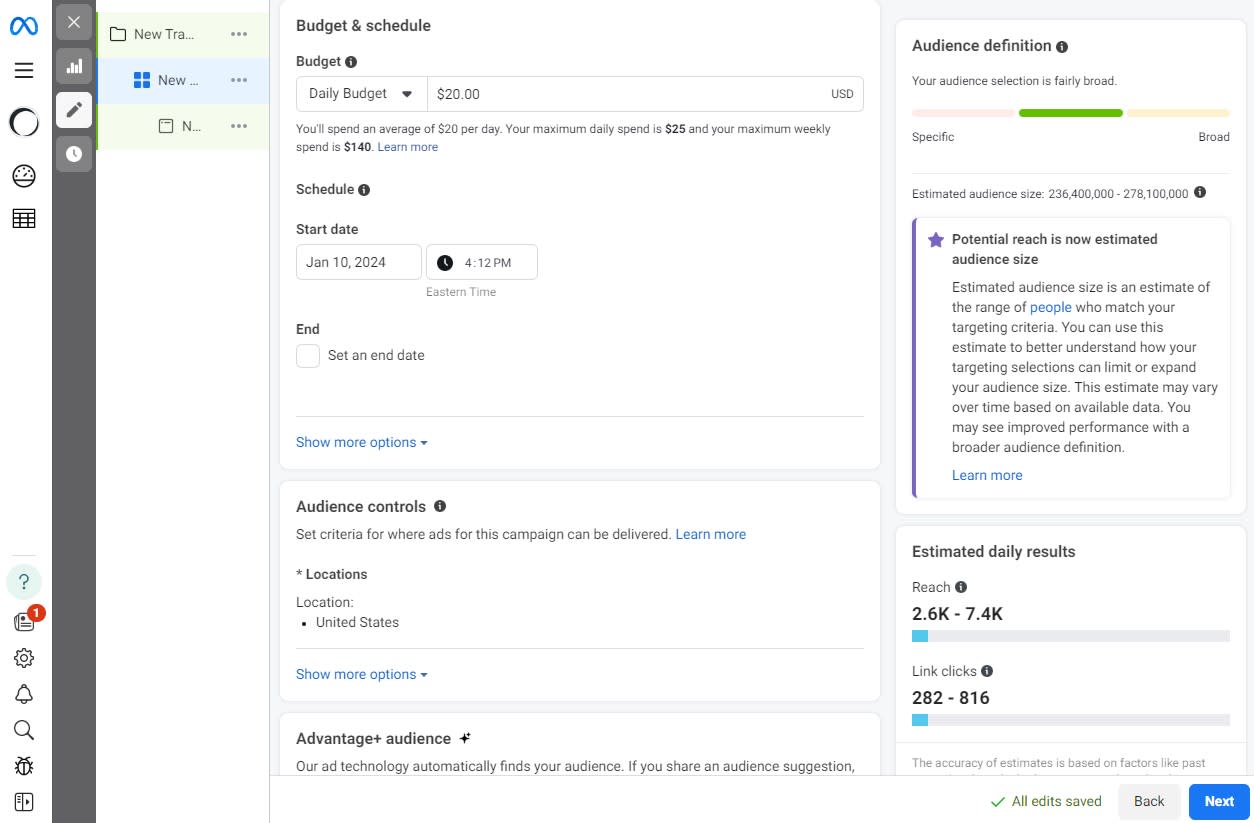Open the hamburger main menu
1254x823 pixels.
click(24, 71)
